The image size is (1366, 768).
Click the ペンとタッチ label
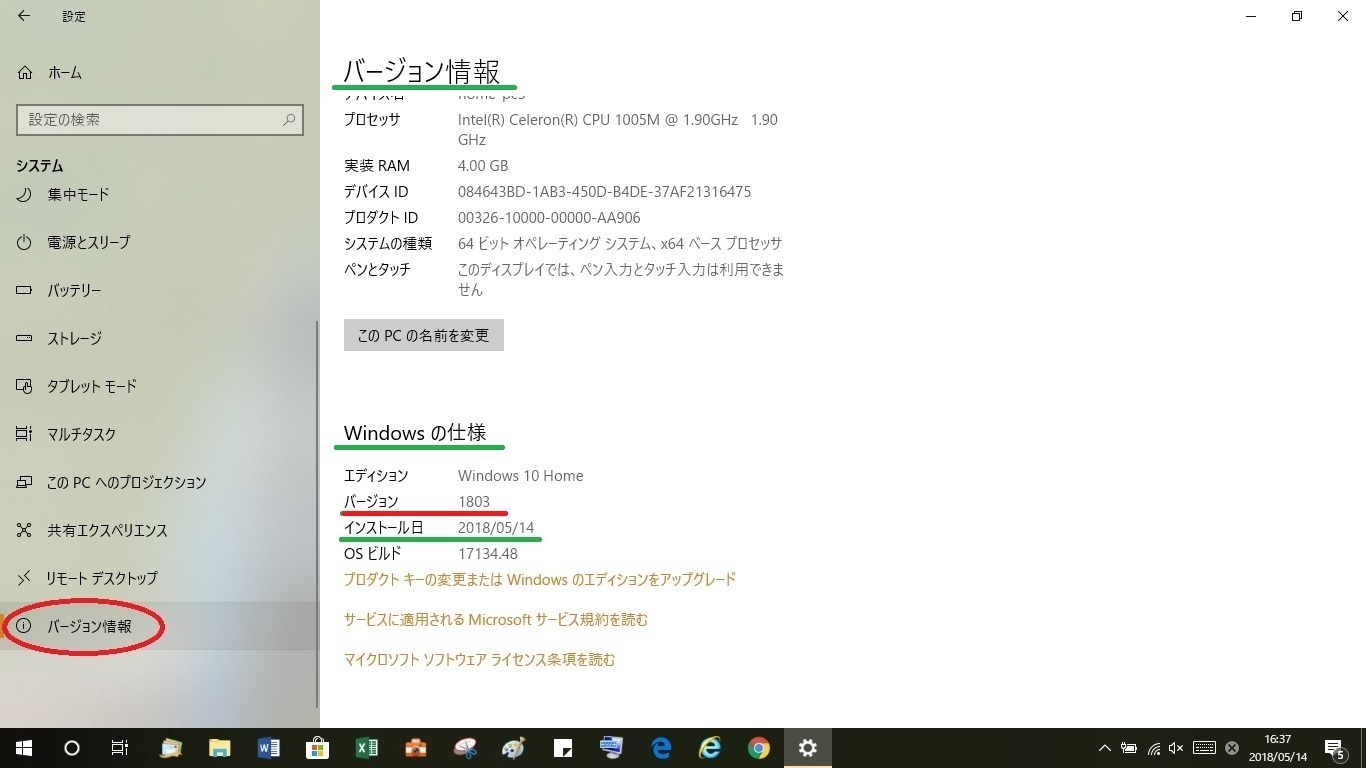(377, 269)
